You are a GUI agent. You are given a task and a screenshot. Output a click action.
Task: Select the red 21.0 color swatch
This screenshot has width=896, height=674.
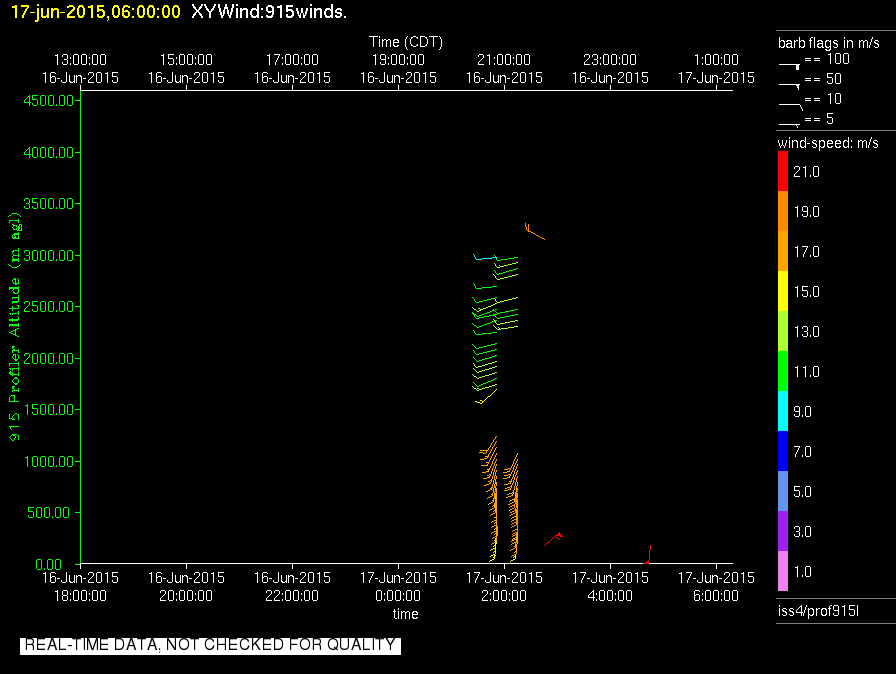click(x=782, y=171)
